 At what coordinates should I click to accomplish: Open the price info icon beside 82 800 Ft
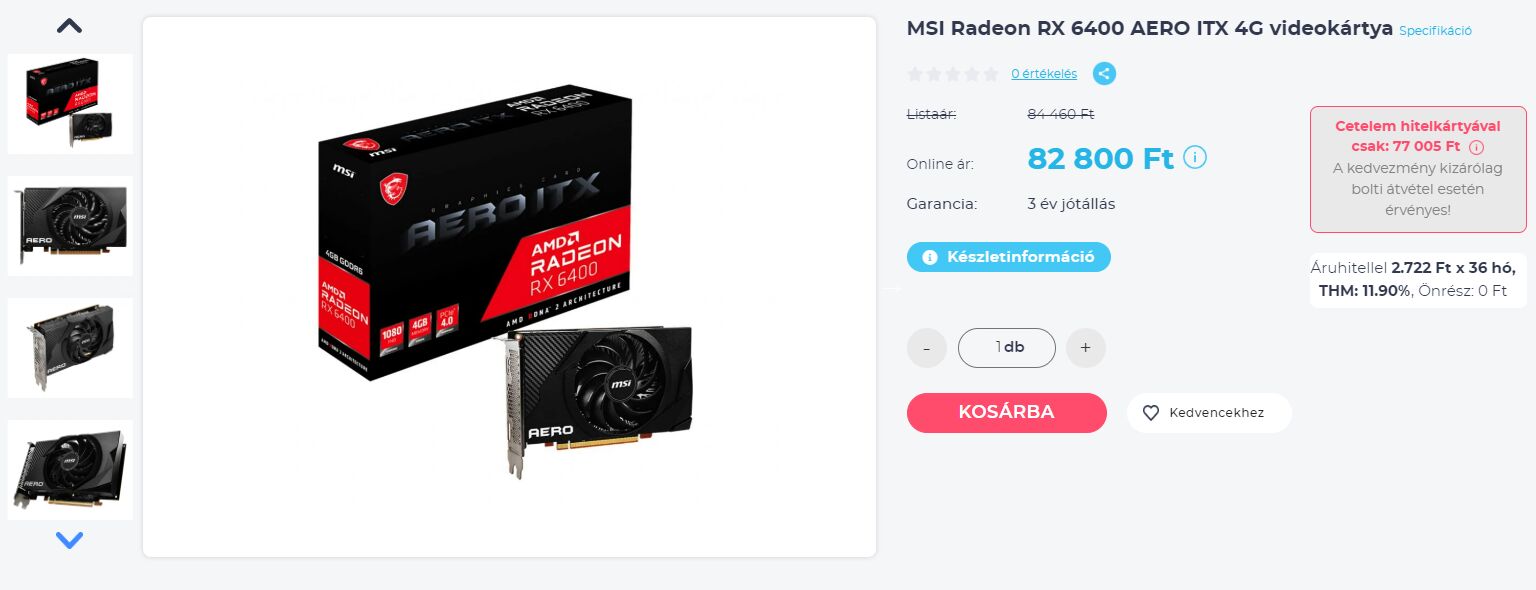(1195, 158)
